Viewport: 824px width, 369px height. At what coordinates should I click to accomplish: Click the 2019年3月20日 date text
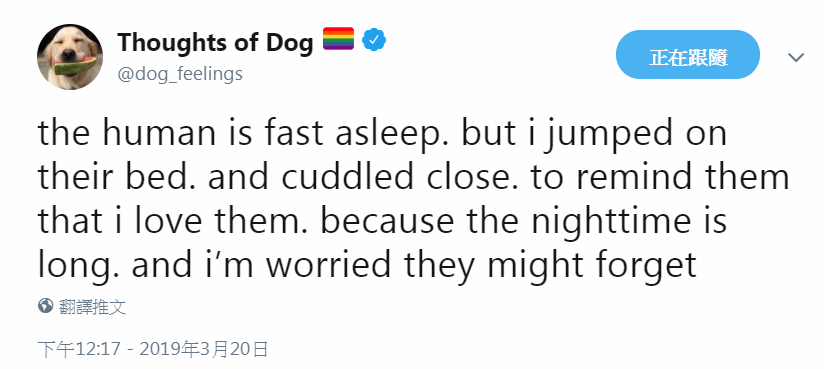coord(204,349)
